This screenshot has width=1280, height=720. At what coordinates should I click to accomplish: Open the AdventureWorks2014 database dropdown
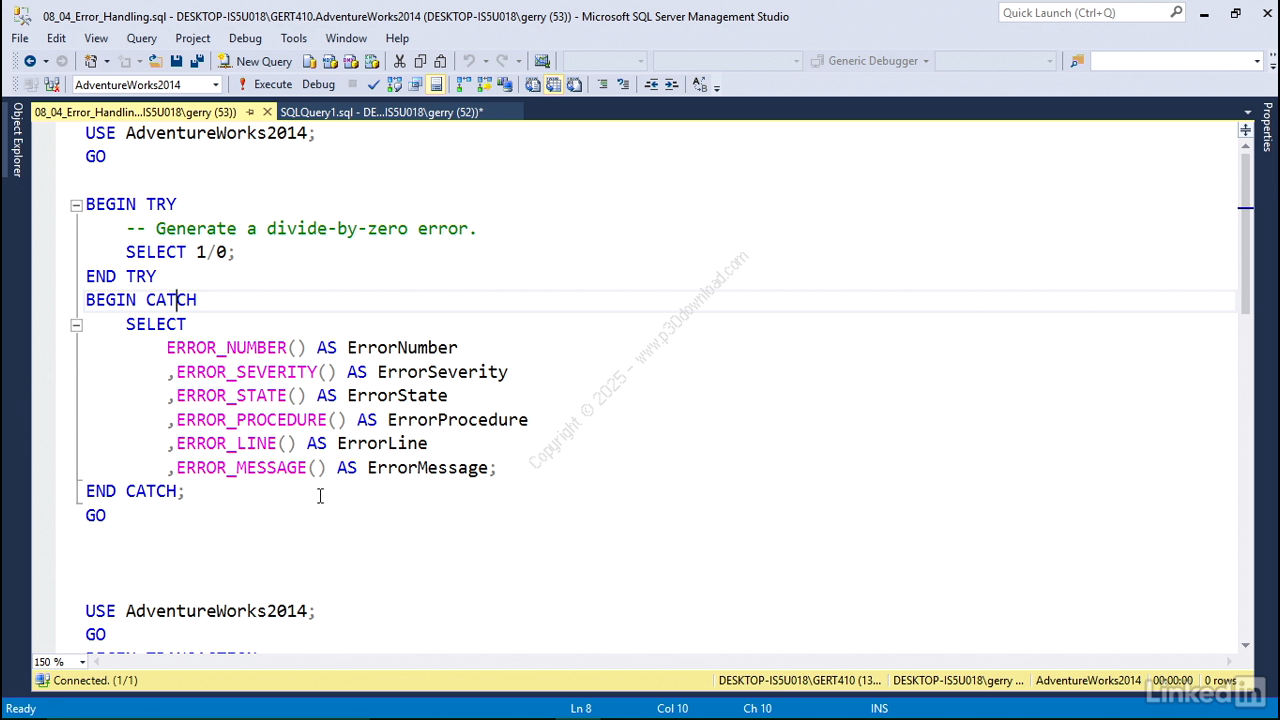[215, 85]
